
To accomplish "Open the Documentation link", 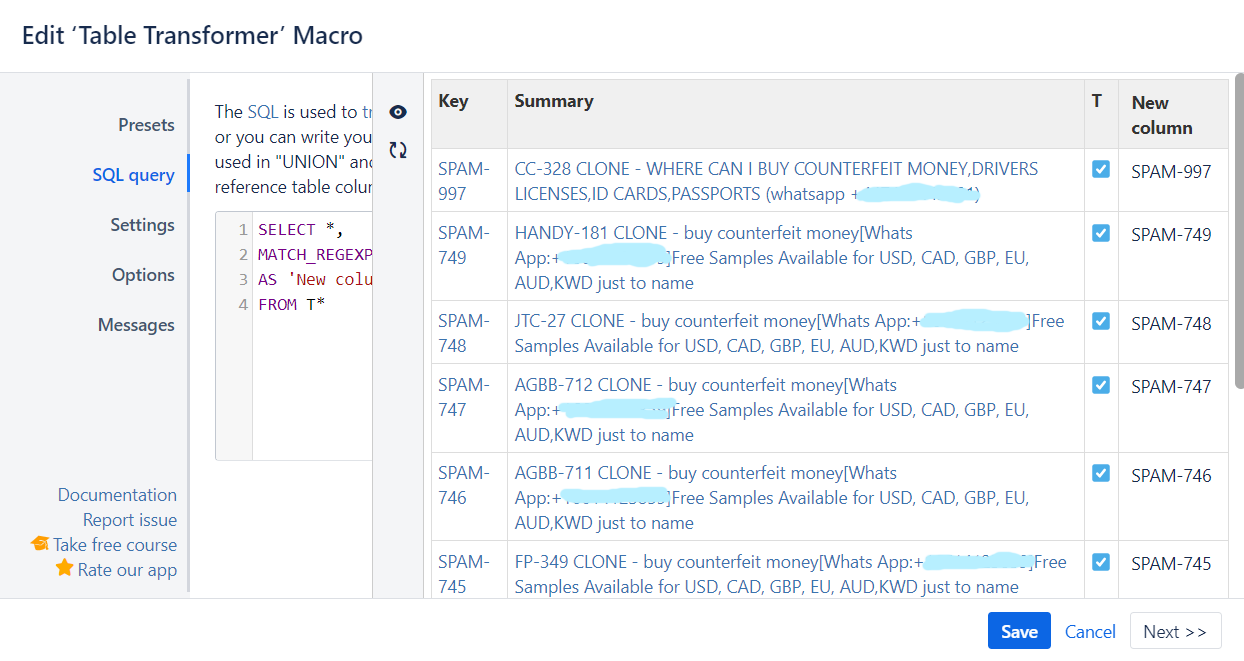I will click(x=117, y=494).
